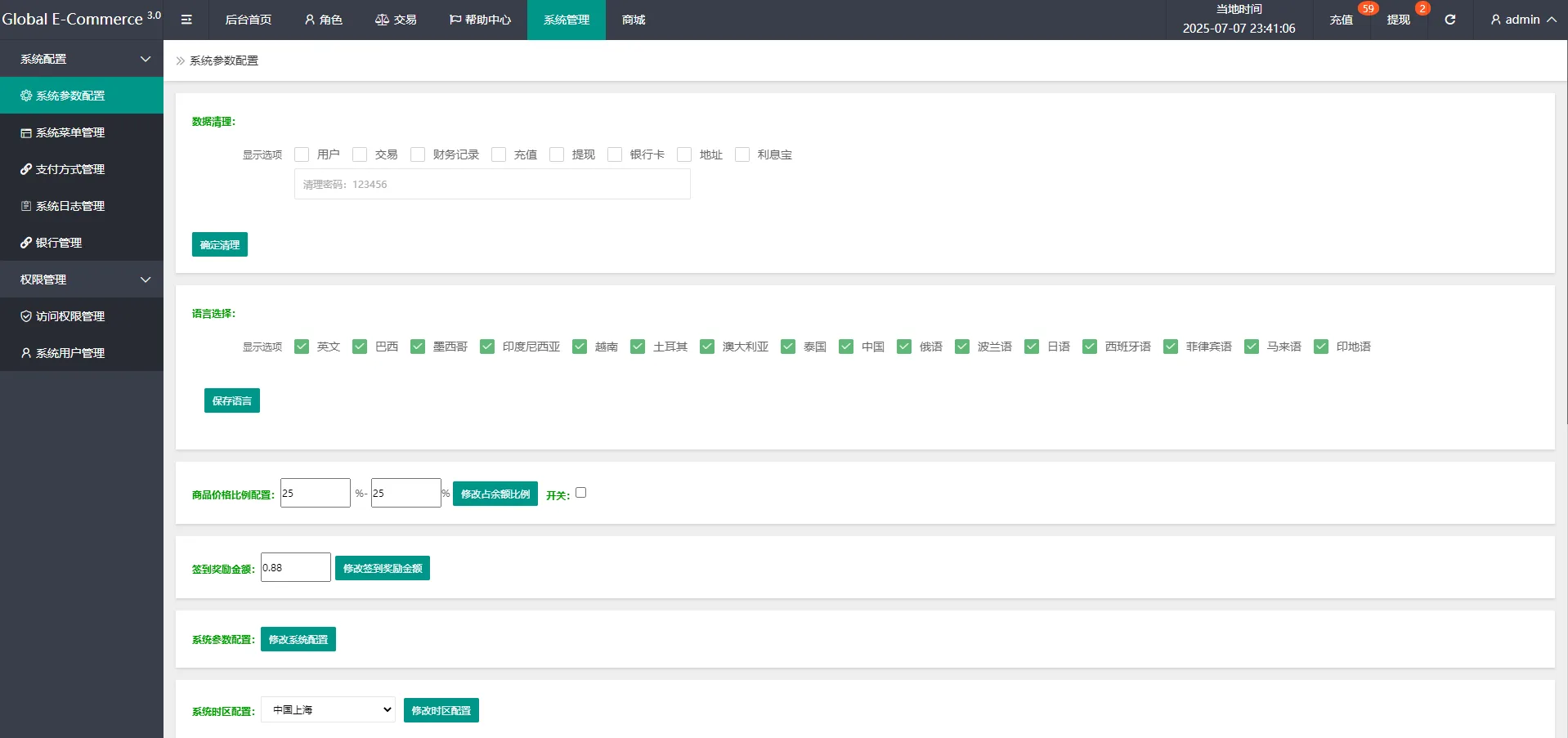This screenshot has width=1568, height=738.
Task: Expand the admin user menu
Action: (x=1523, y=20)
